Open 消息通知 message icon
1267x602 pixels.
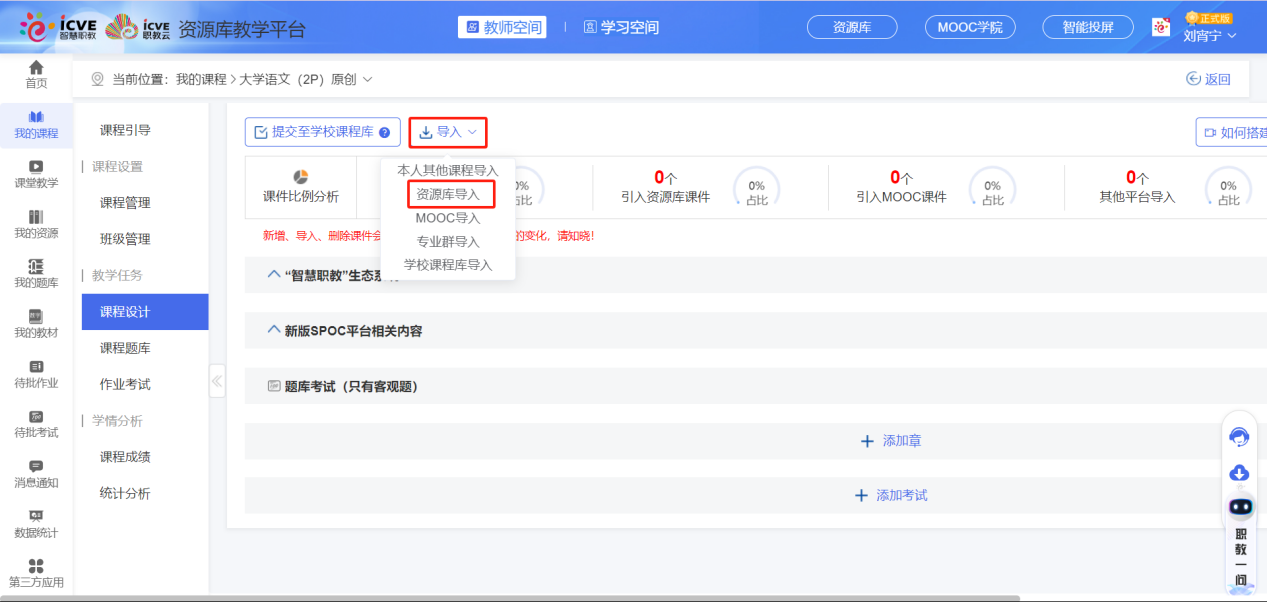tap(36, 466)
